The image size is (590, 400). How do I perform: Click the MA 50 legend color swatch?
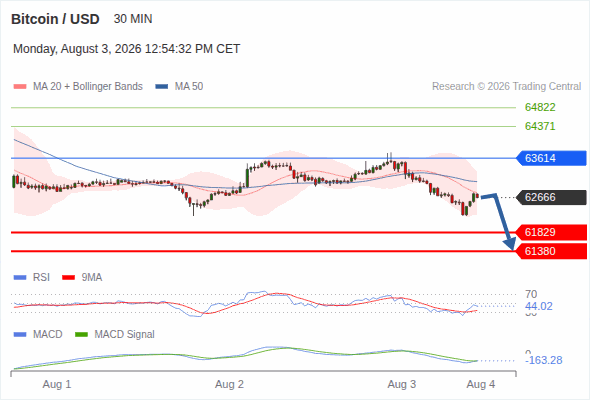[x=162, y=87]
